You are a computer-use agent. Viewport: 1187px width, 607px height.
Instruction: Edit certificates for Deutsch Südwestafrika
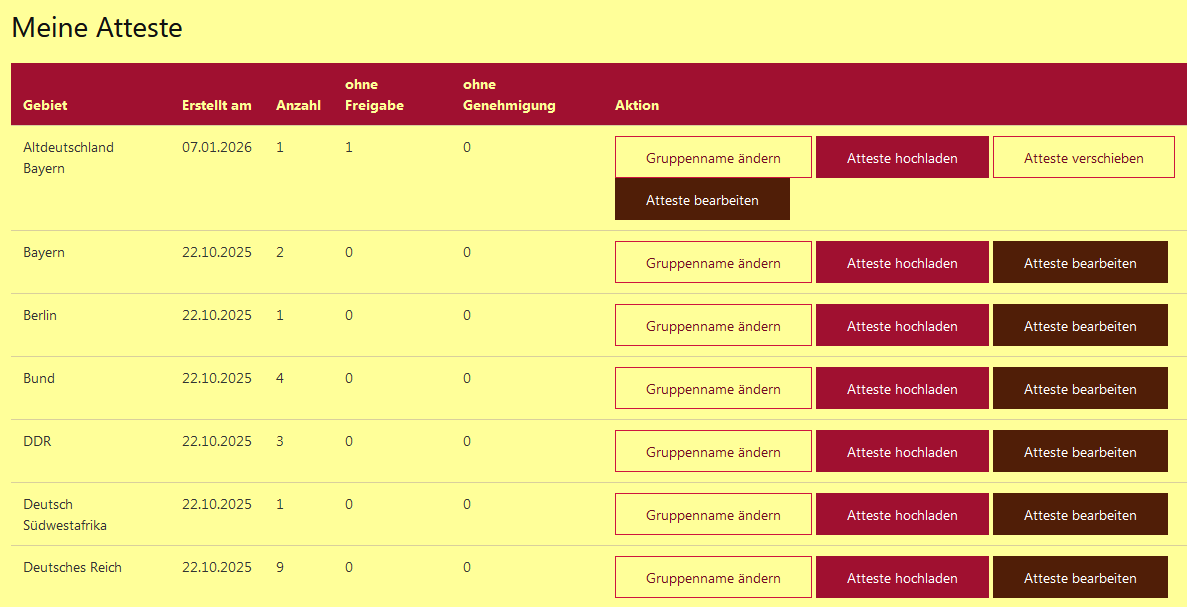click(1080, 515)
